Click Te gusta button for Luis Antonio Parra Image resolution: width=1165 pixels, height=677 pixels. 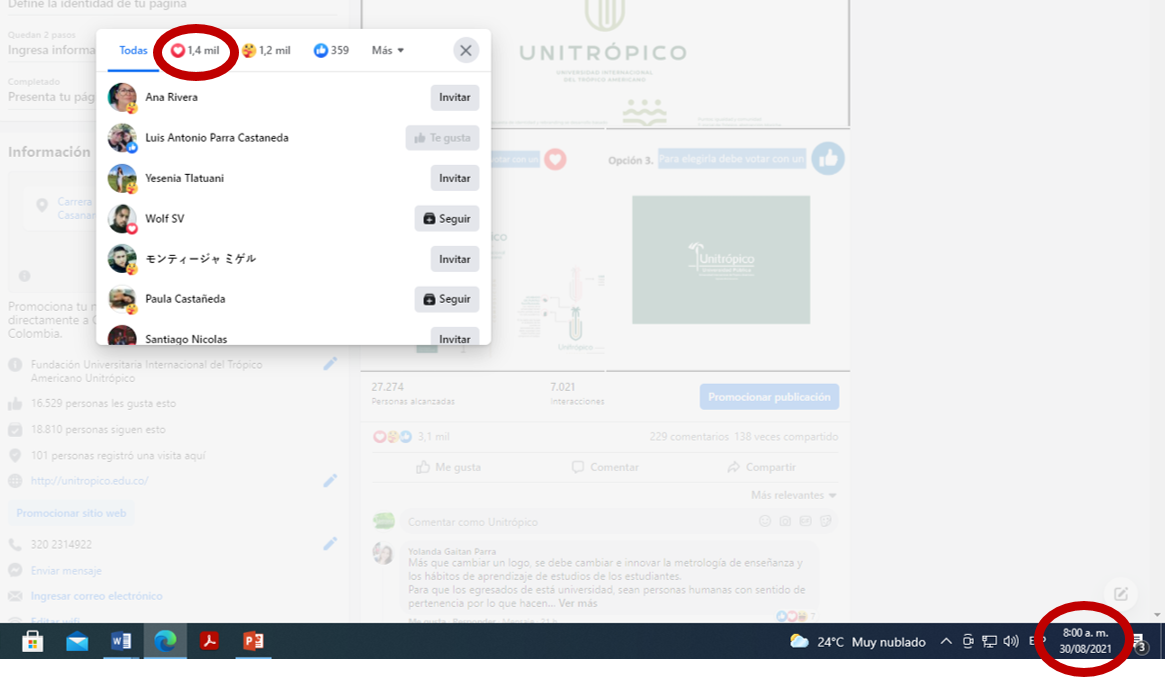(x=442, y=137)
